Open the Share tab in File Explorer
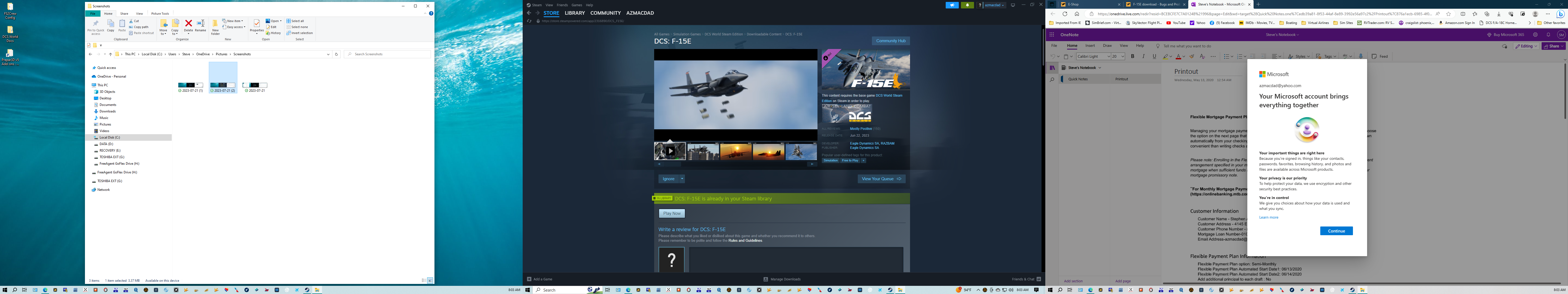 tap(124, 13)
